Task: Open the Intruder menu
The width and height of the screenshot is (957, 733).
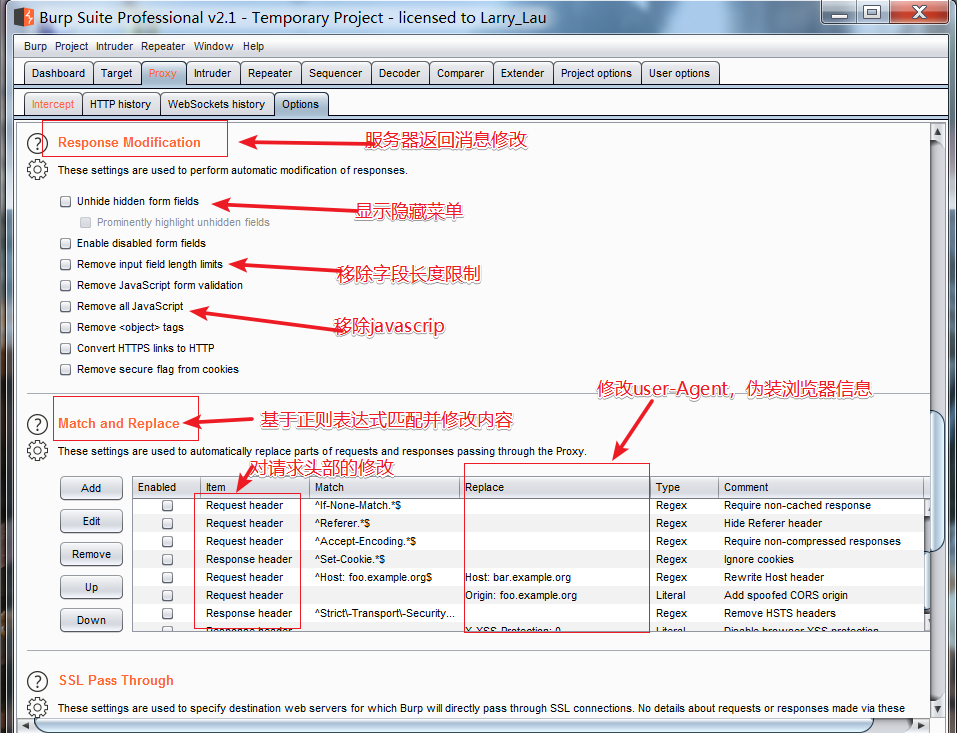Action: (x=114, y=46)
